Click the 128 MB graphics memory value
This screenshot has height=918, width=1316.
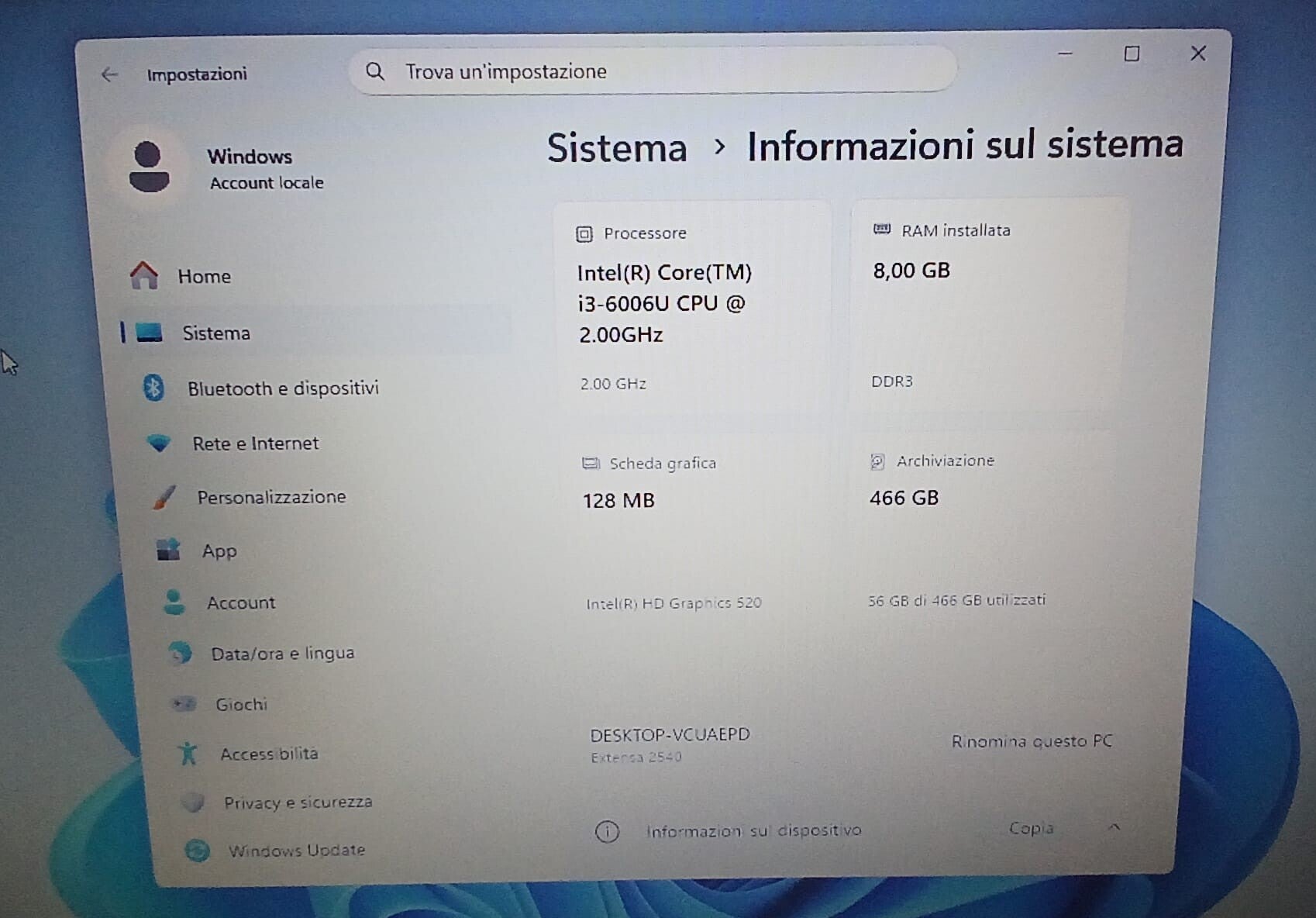[618, 501]
